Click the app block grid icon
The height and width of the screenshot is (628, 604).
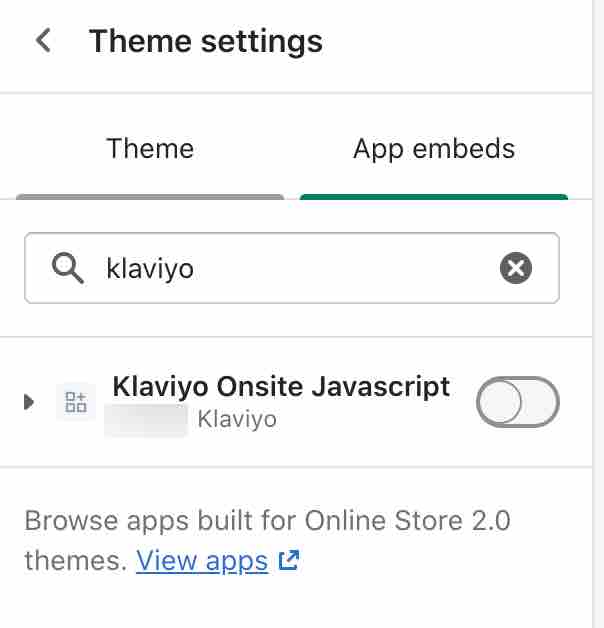click(x=75, y=402)
